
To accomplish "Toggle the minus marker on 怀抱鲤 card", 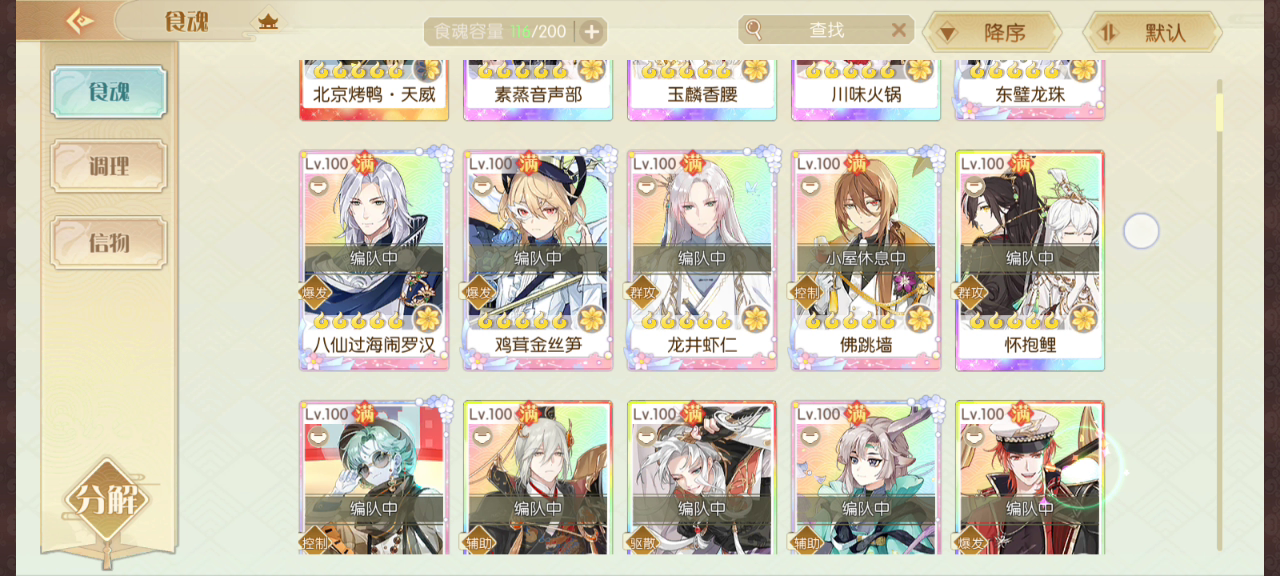I will [x=973, y=186].
